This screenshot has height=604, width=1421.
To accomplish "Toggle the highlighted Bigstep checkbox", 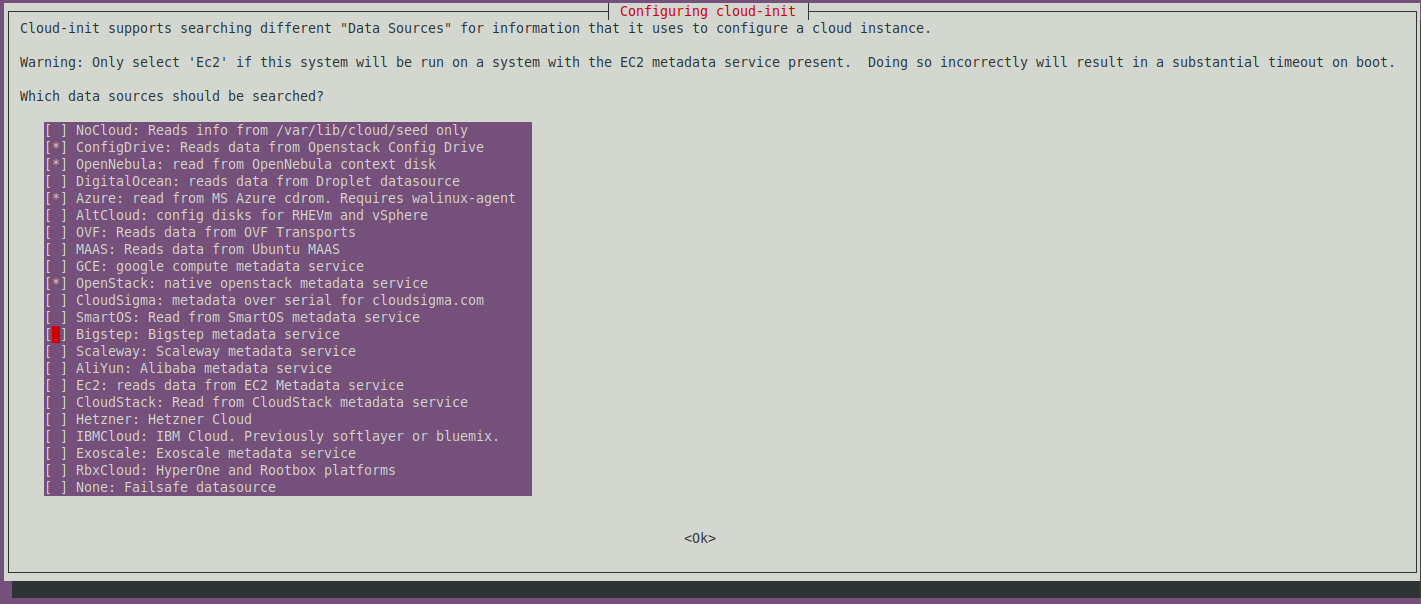I will point(56,334).
